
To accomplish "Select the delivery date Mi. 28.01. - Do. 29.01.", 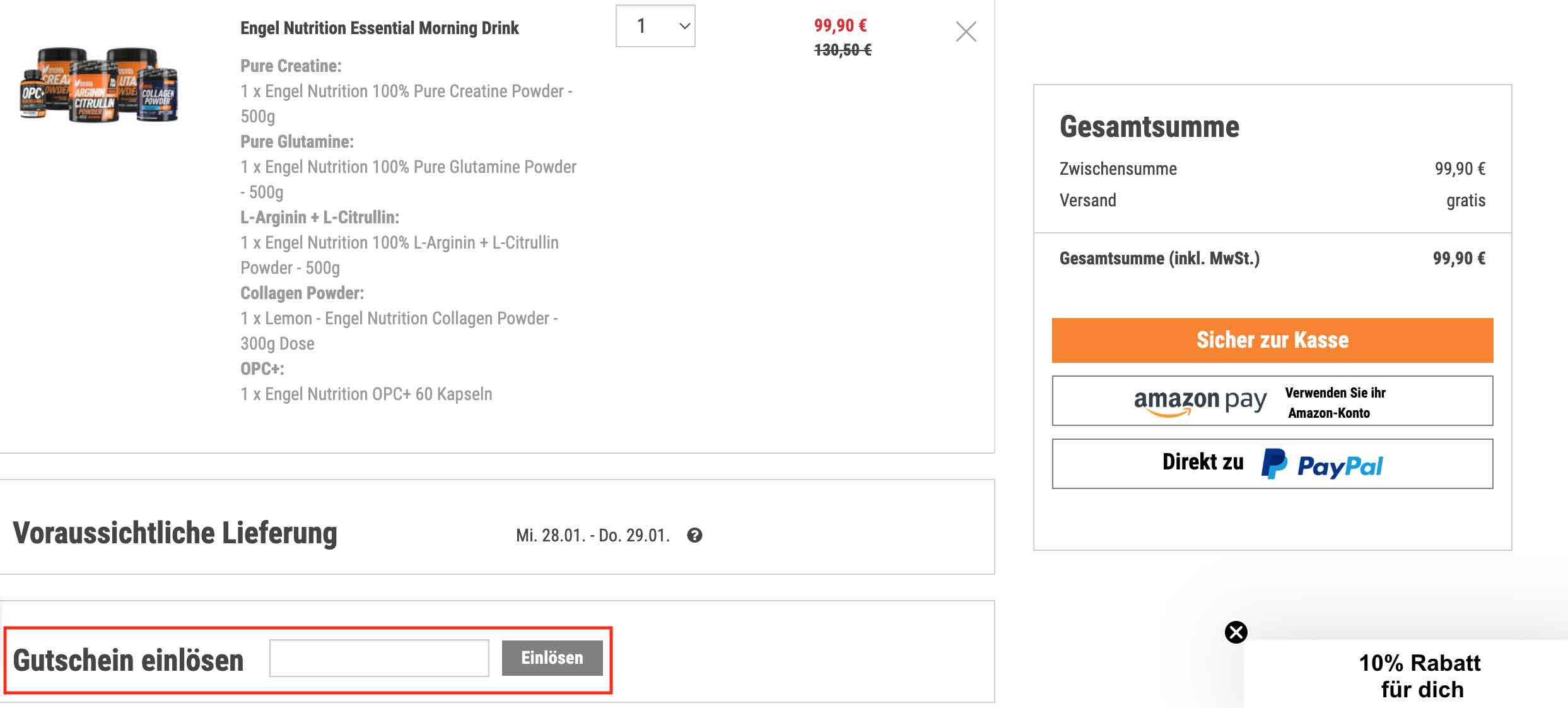I will [593, 536].
